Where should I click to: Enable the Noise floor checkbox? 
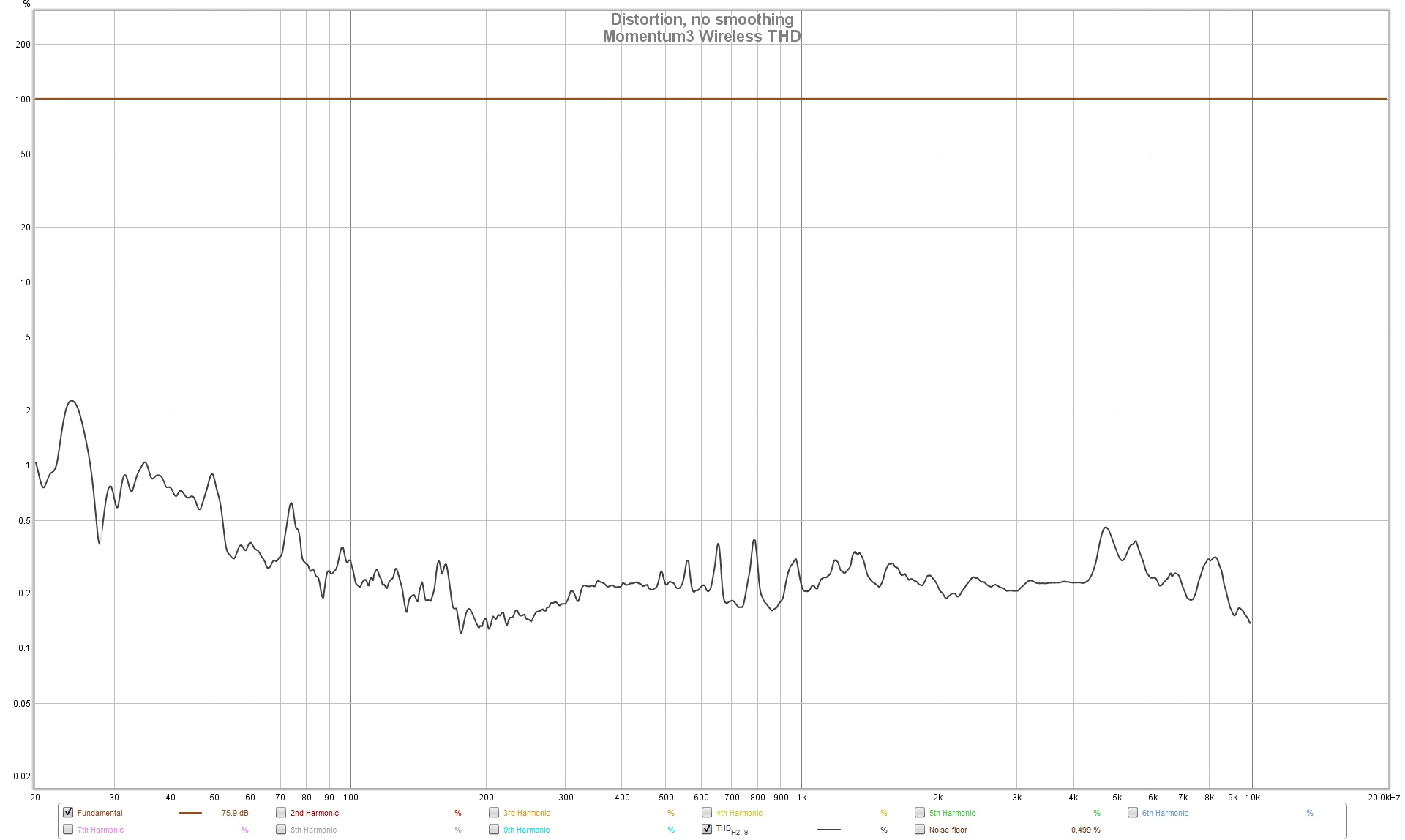click(x=920, y=829)
